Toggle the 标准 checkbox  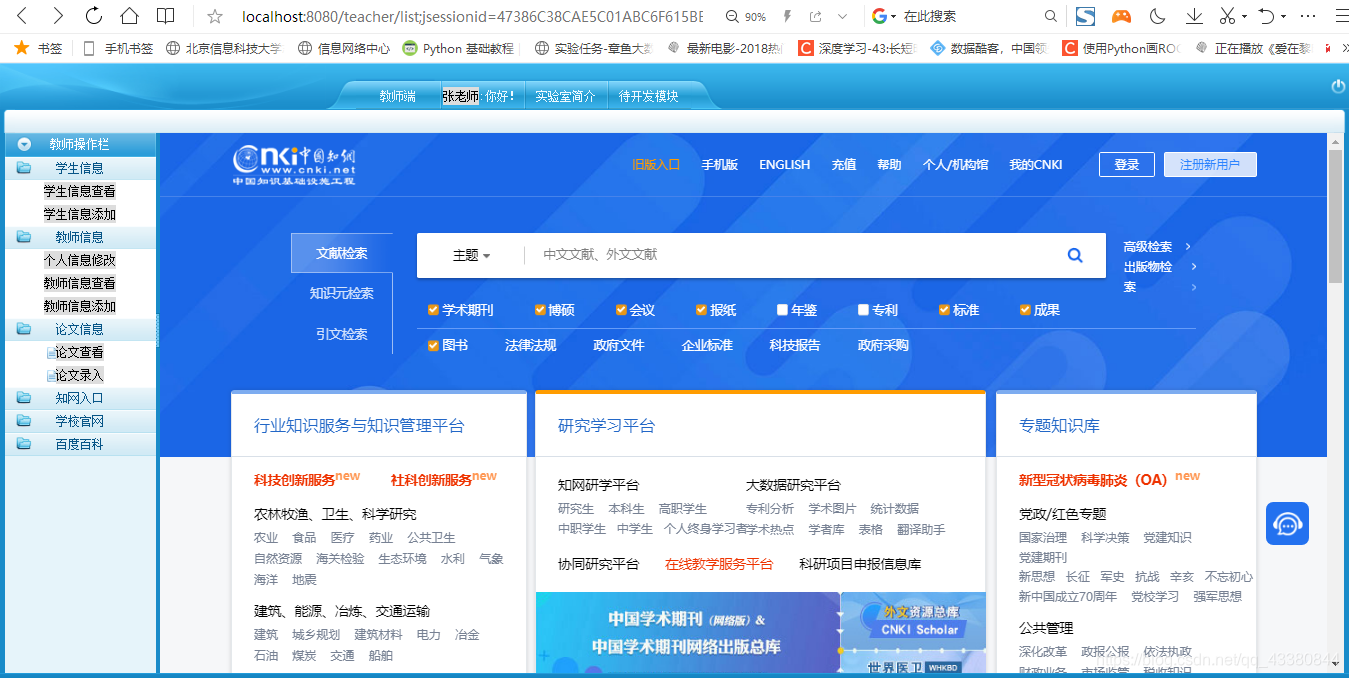[x=944, y=310]
